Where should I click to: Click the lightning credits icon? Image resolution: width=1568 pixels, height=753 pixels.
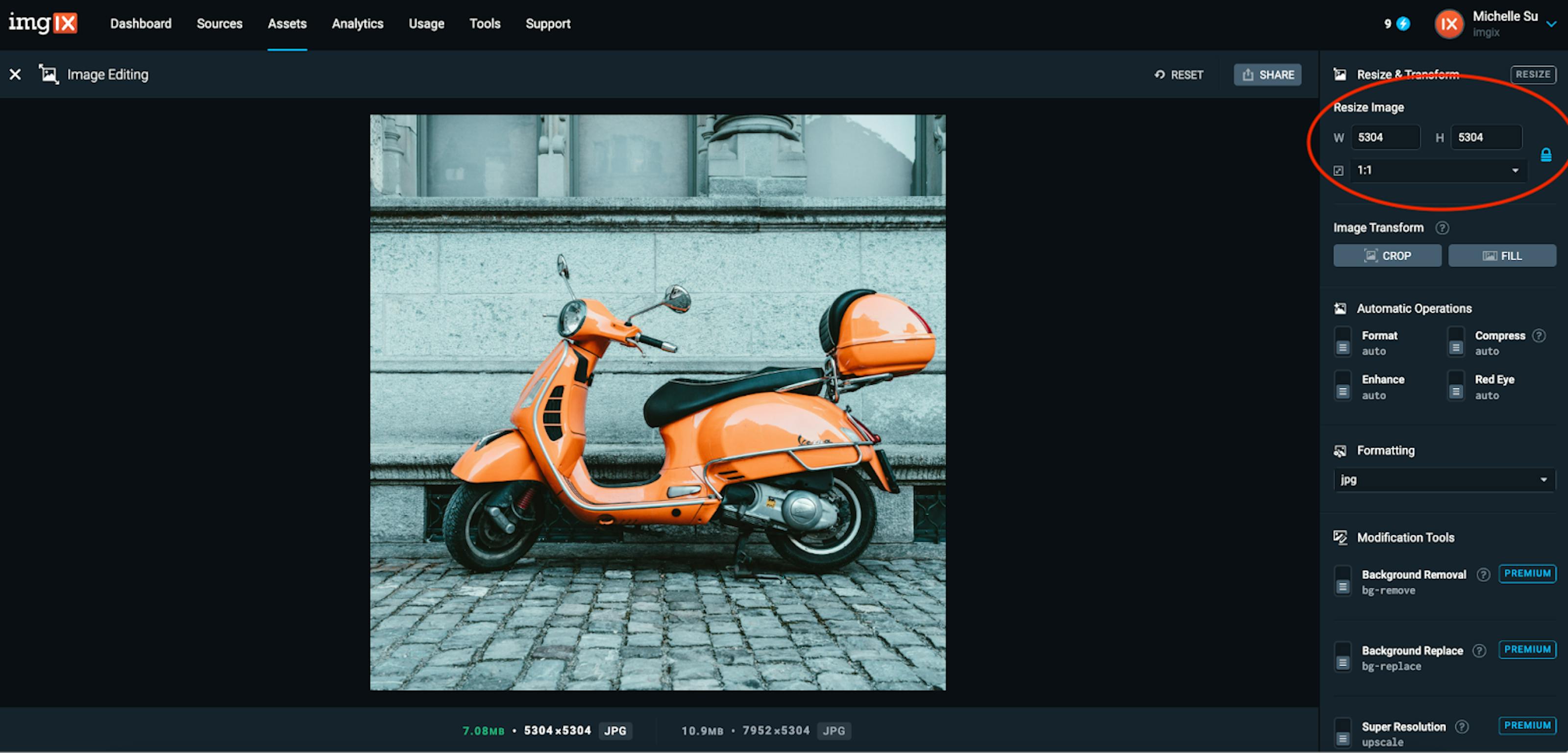pos(1403,24)
